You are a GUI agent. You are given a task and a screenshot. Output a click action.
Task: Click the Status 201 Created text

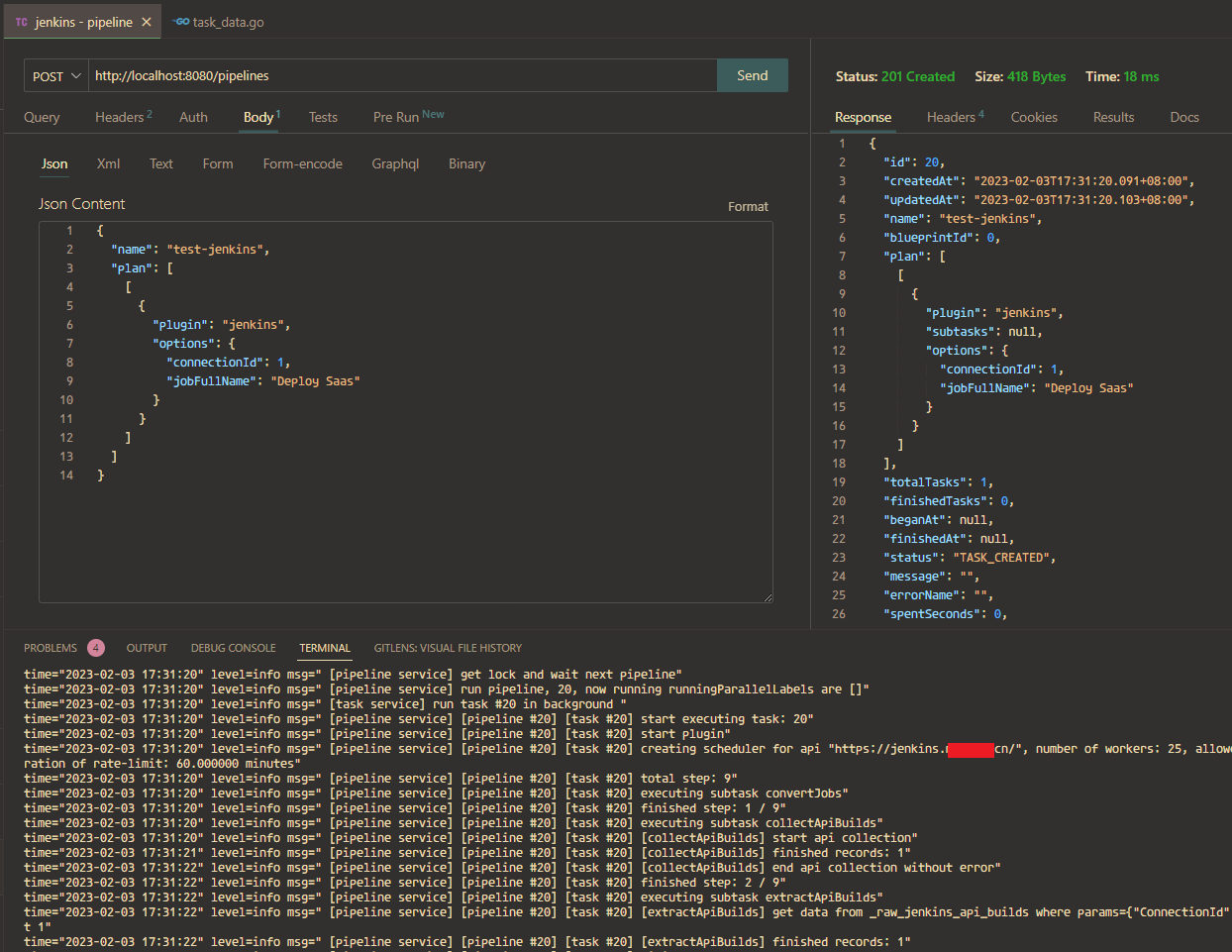click(x=895, y=76)
